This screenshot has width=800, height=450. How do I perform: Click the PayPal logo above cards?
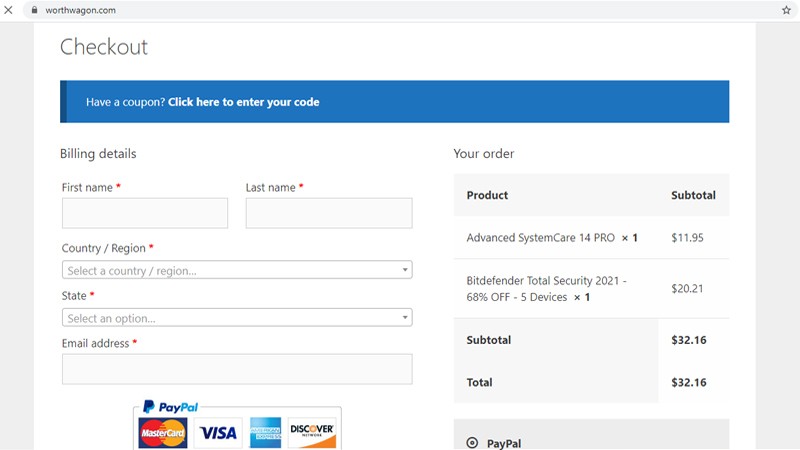(171, 407)
